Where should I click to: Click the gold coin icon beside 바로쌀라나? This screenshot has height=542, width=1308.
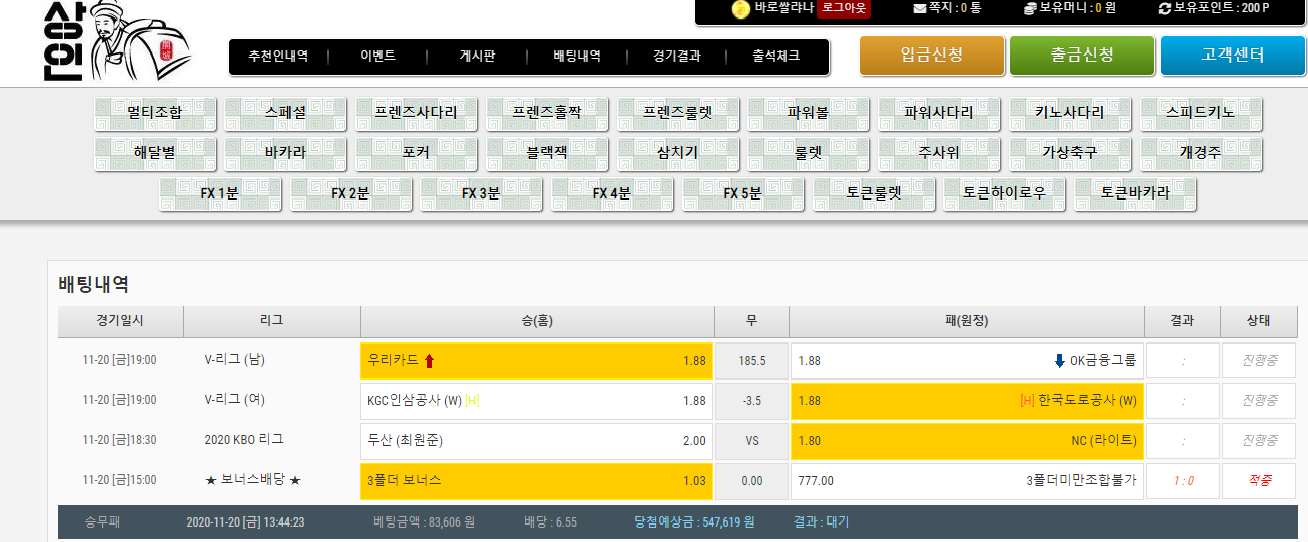(x=740, y=9)
